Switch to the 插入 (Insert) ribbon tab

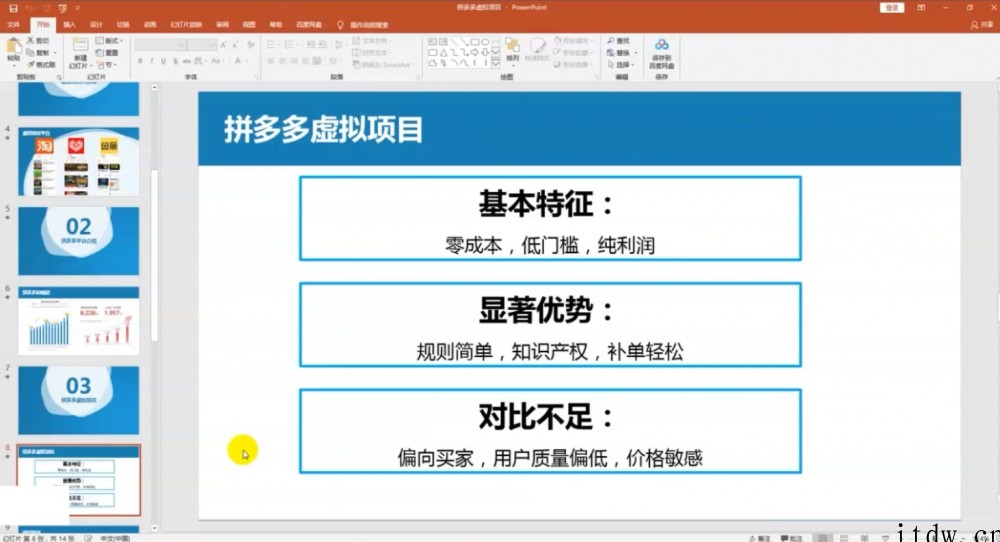(x=70, y=25)
